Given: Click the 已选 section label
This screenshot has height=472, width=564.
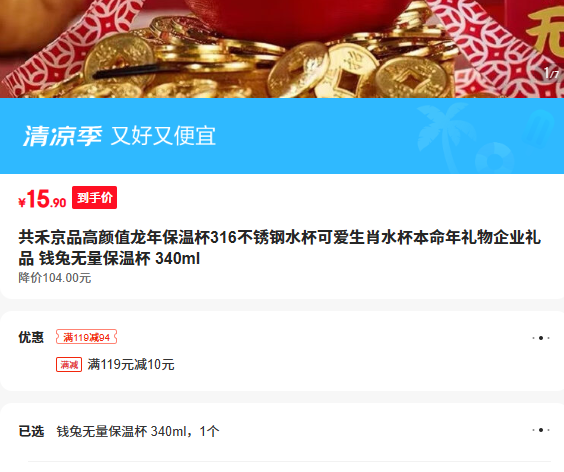Looking at the screenshot, I should coord(31,431).
